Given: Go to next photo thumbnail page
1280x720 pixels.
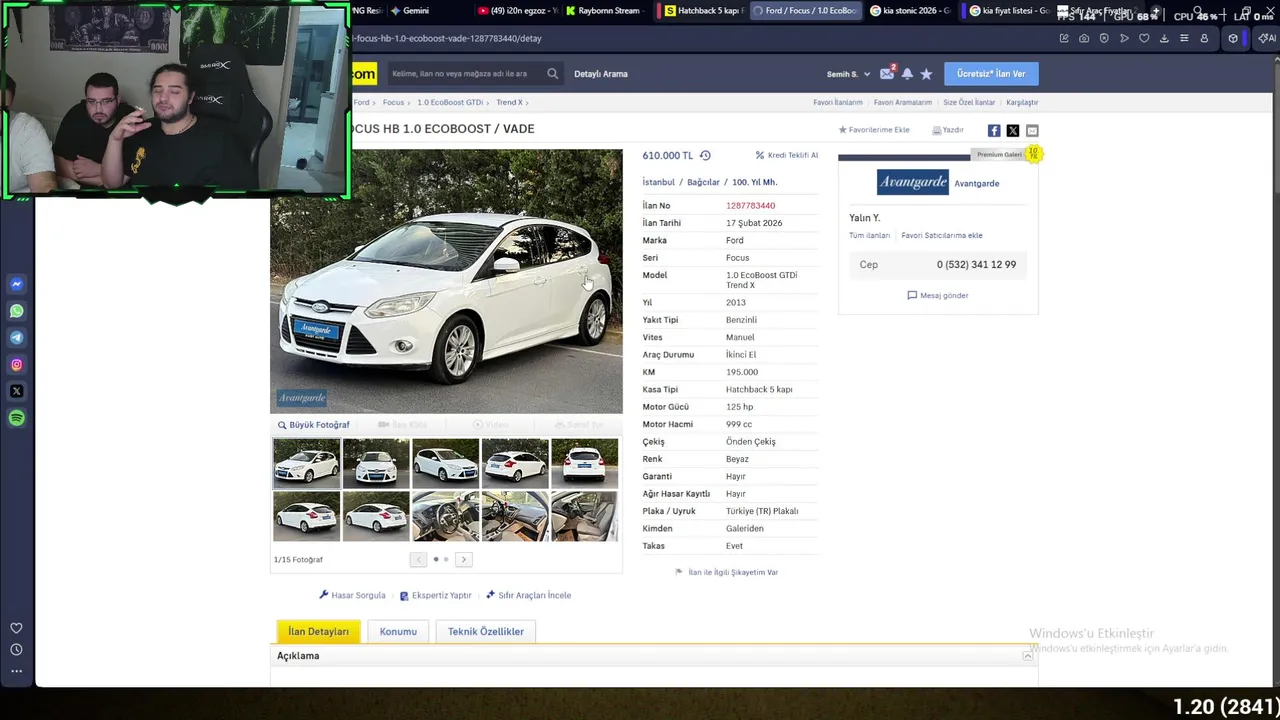Looking at the screenshot, I should (464, 560).
